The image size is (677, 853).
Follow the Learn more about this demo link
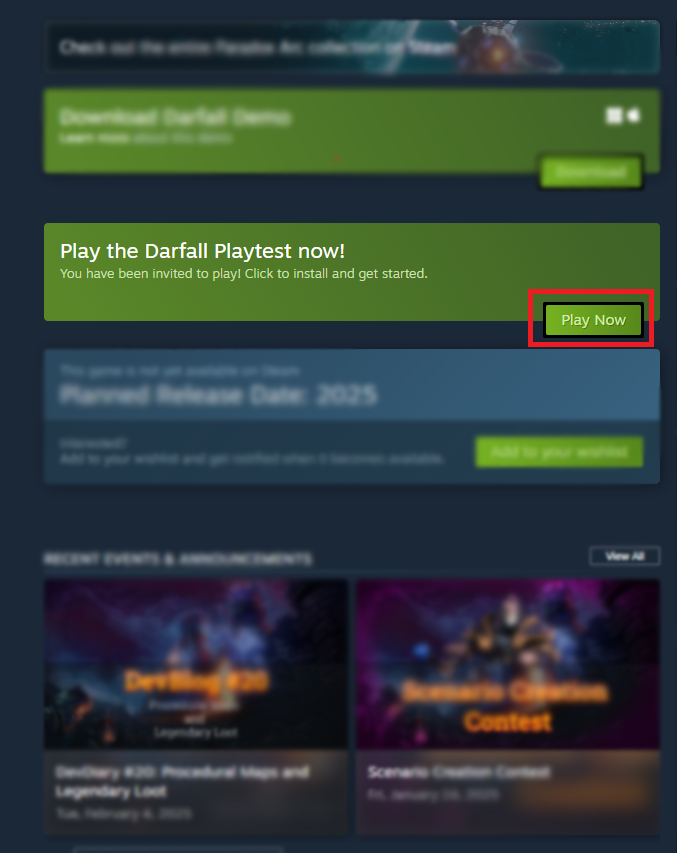pos(146,138)
